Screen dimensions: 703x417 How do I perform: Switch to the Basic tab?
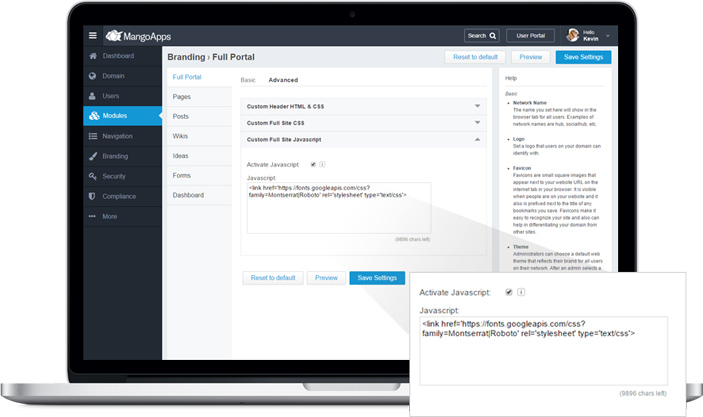[x=248, y=80]
